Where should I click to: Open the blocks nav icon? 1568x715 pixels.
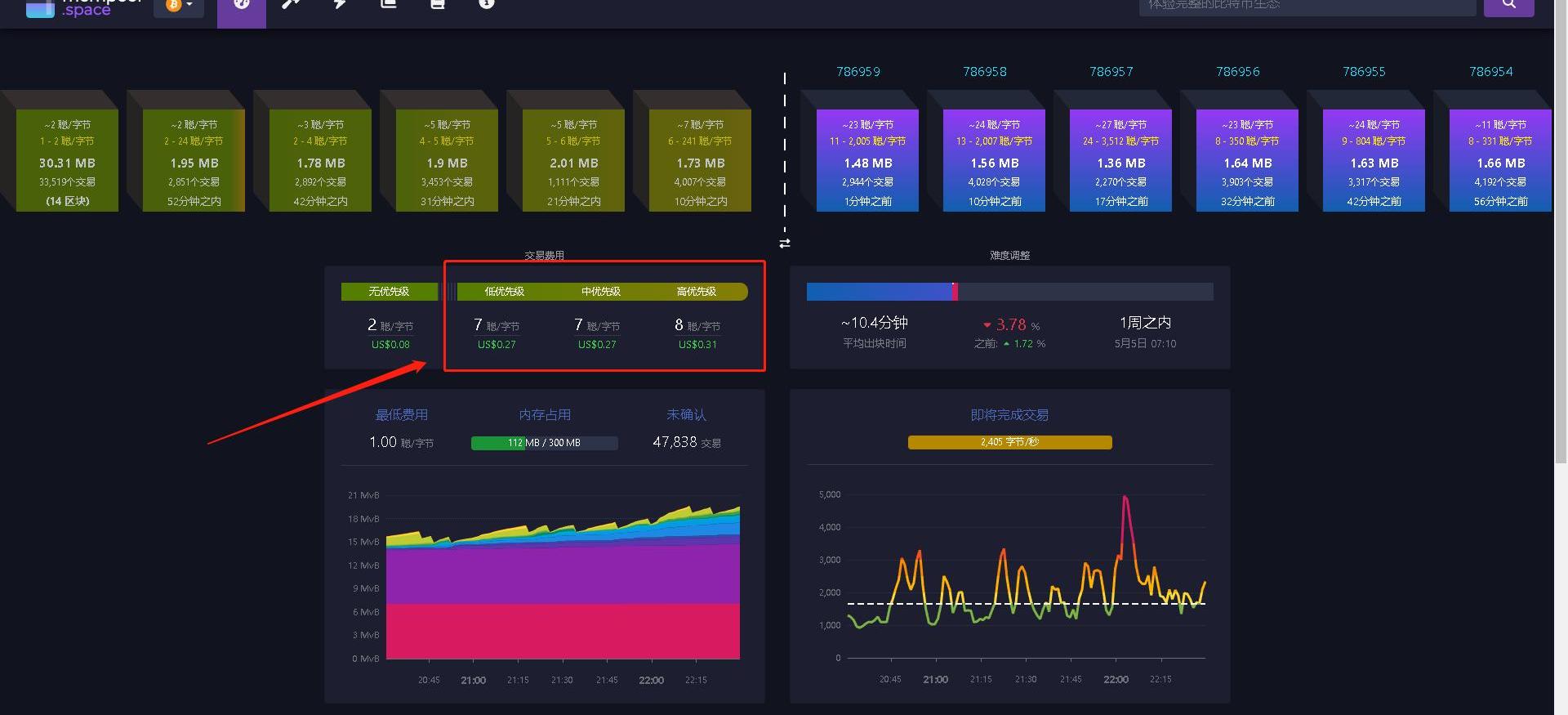pyautogui.click(x=388, y=5)
